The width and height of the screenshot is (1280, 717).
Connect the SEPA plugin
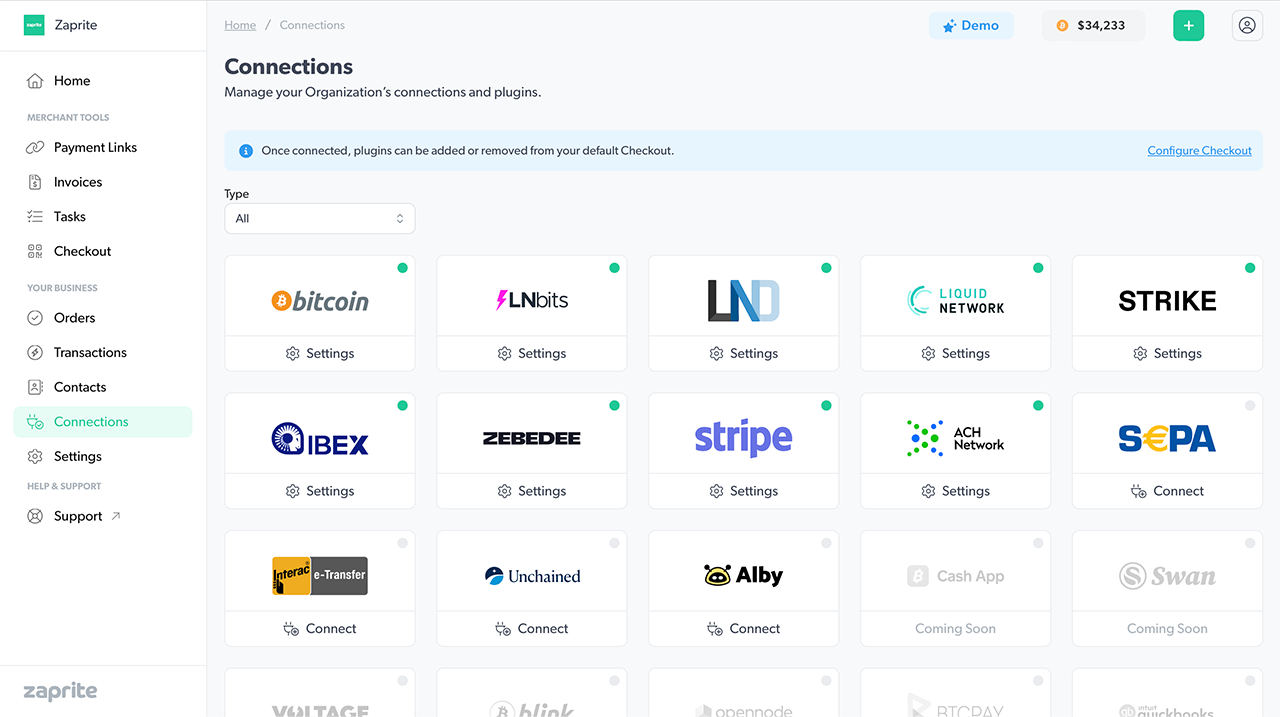click(1167, 491)
